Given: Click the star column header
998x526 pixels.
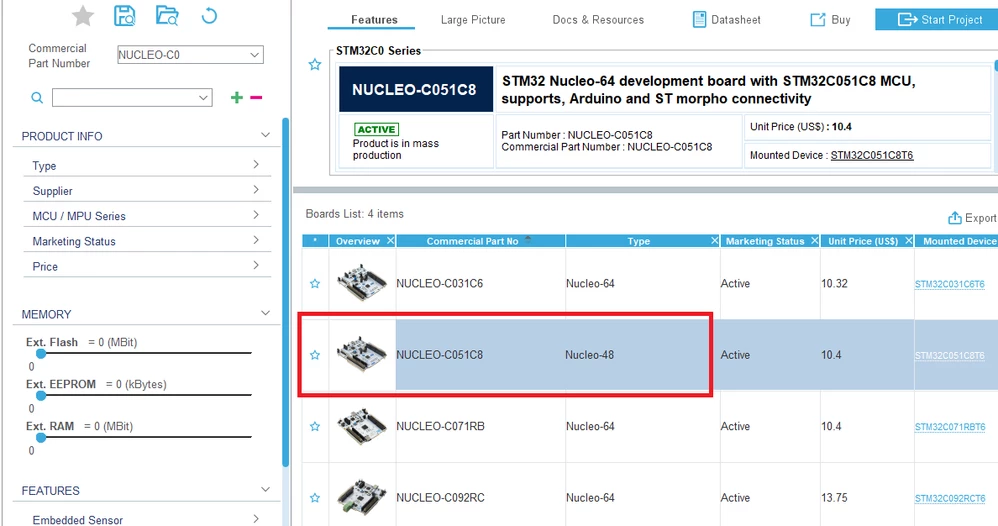Looking at the screenshot, I should coord(315,241).
